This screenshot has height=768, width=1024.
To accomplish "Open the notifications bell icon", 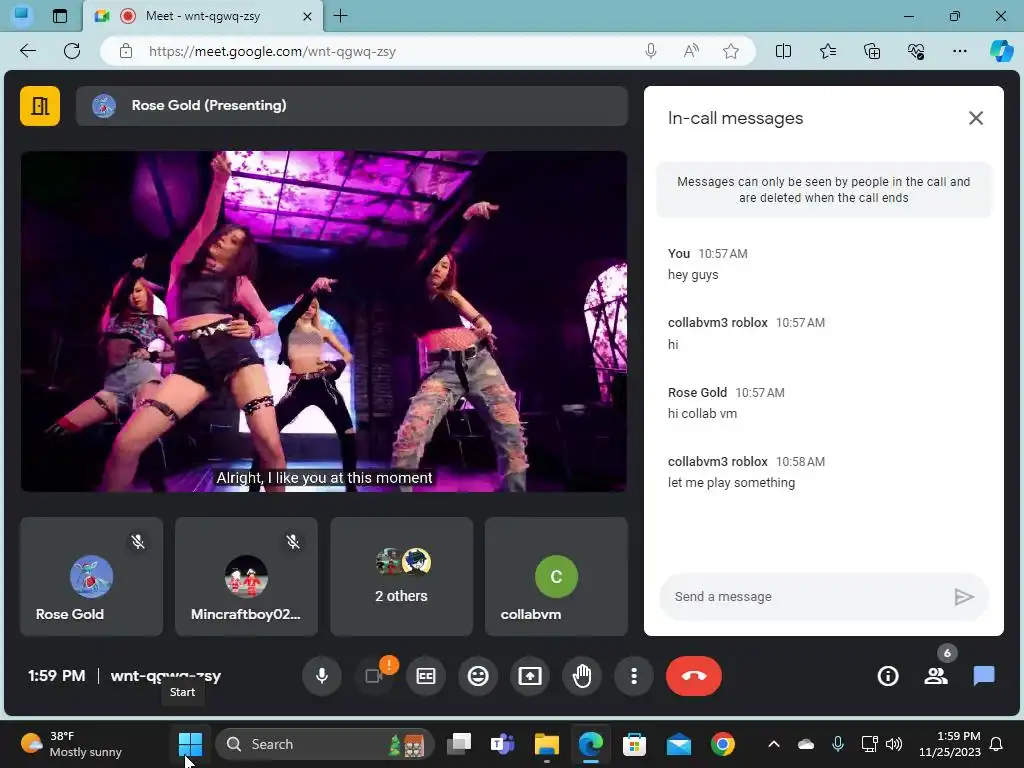I will 997,744.
